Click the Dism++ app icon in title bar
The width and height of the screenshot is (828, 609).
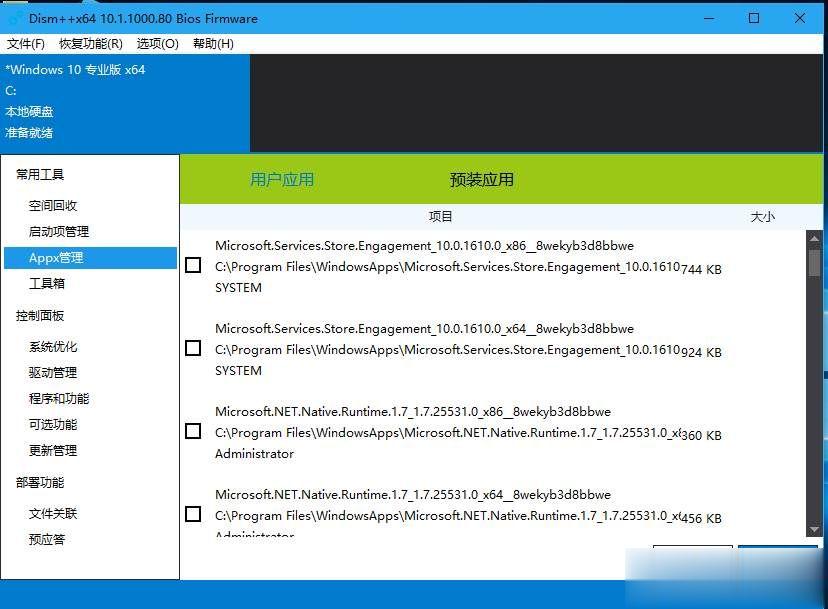(15, 18)
